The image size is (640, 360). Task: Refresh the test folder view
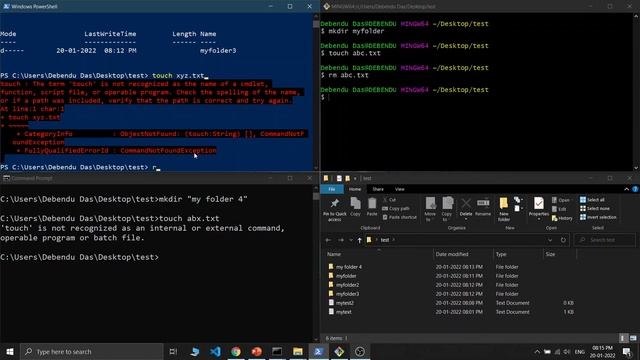point(563,240)
